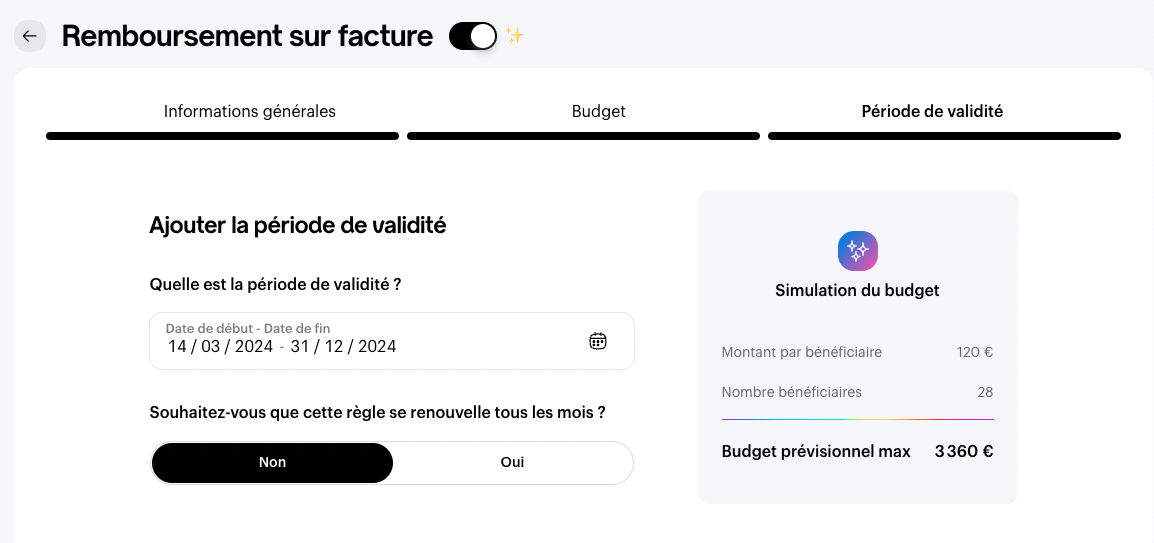Viewport: 1154px width, 543px height.
Task: Select Non for monthly renewal
Action: click(272, 463)
